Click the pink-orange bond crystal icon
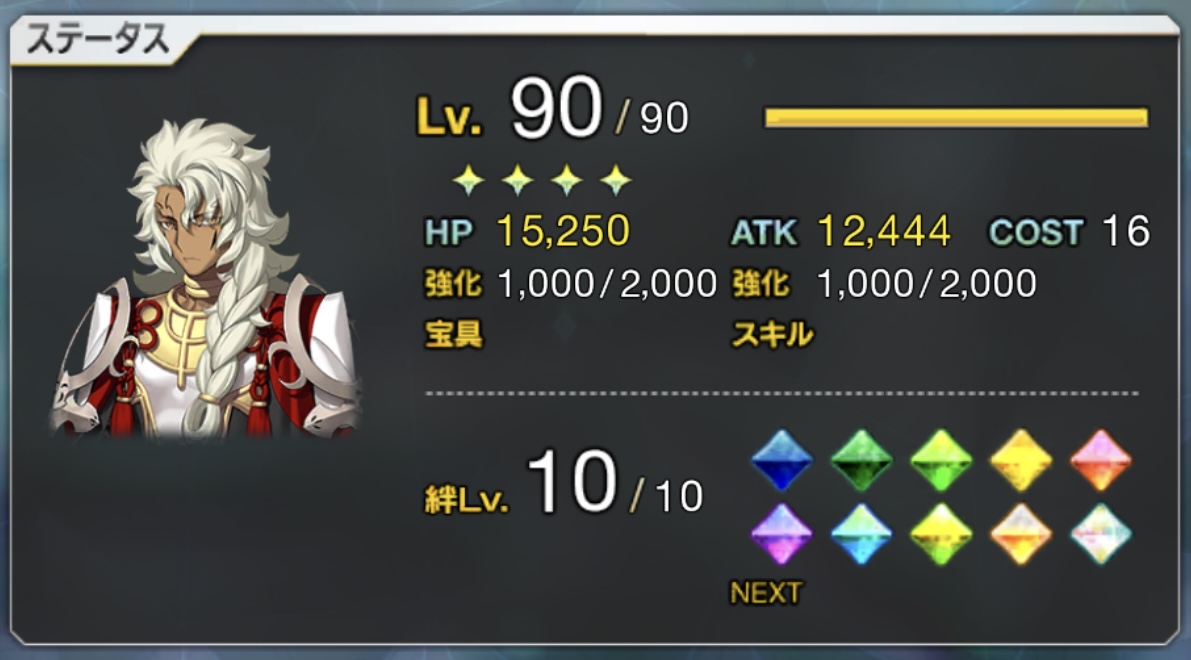Screen dimensions: 1191x660 tap(1101, 461)
